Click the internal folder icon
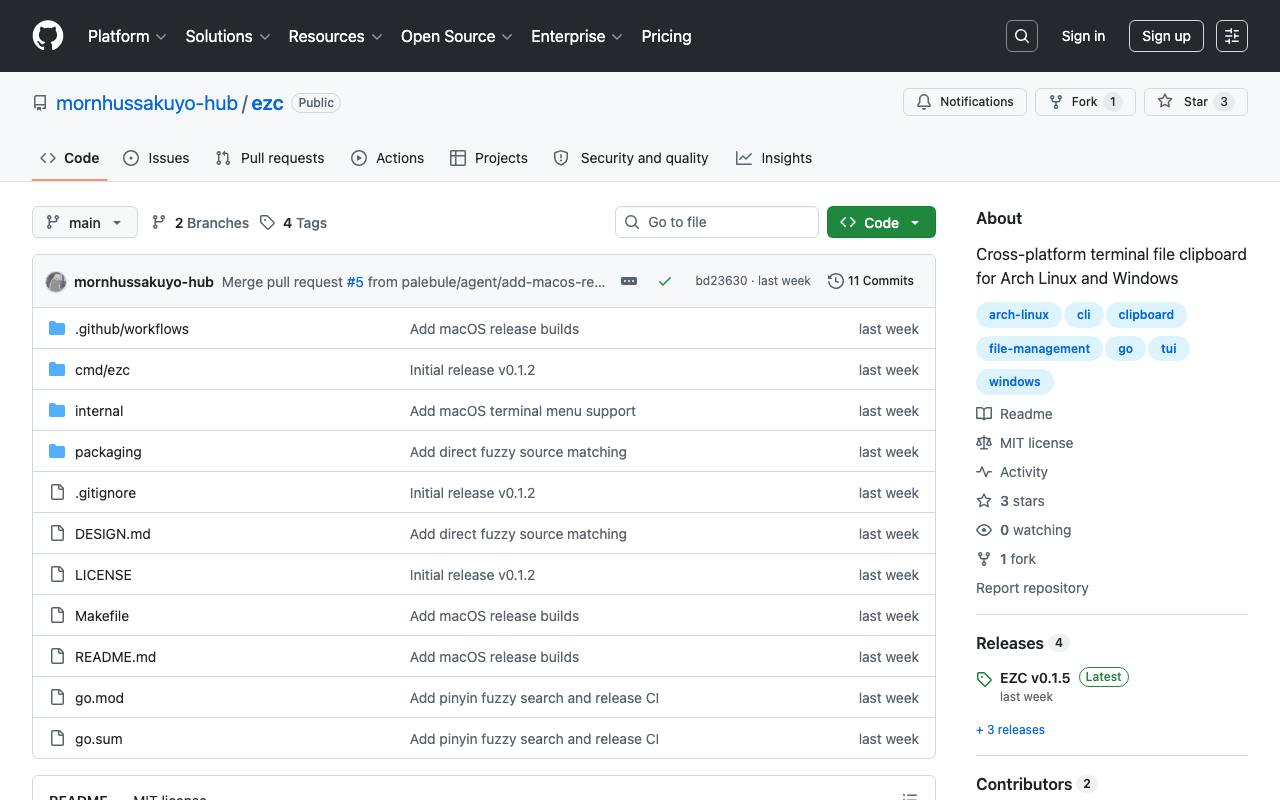 click(x=57, y=411)
